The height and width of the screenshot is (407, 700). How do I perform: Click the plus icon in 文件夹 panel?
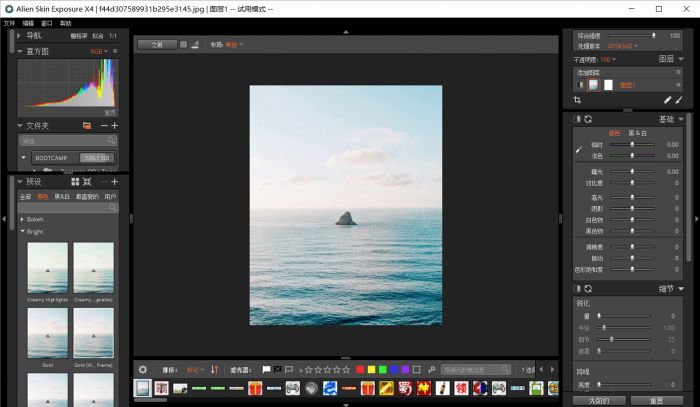point(115,126)
